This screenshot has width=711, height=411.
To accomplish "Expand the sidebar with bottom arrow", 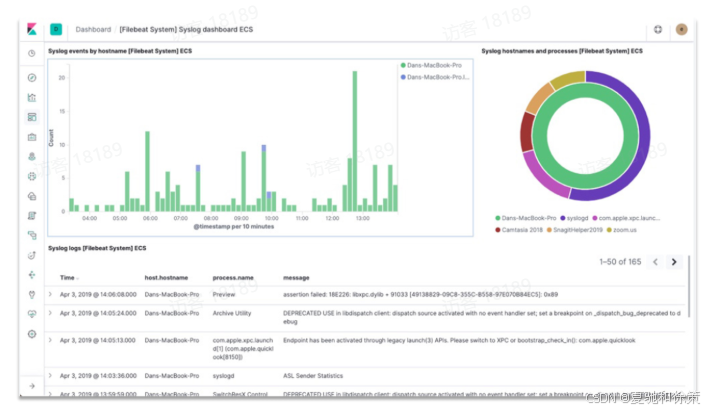I will pyautogui.click(x=32, y=386).
